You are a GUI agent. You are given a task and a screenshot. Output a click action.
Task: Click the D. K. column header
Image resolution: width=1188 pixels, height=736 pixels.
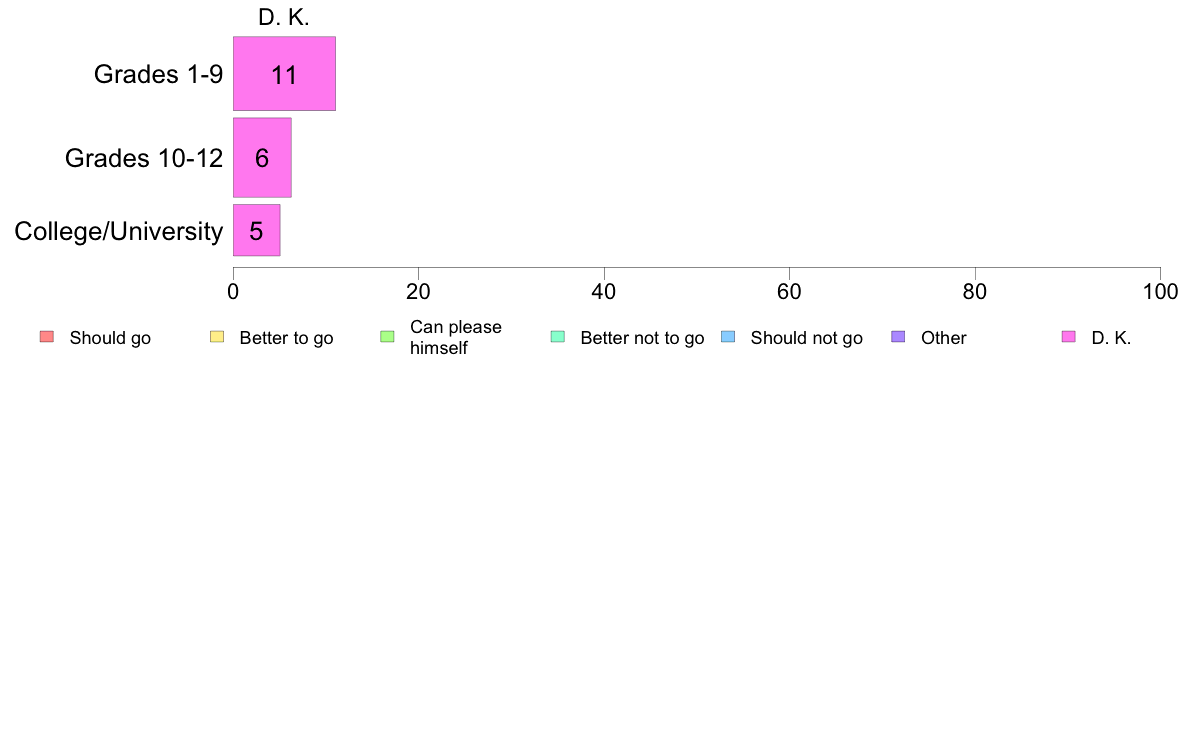[x=284, y=17]
